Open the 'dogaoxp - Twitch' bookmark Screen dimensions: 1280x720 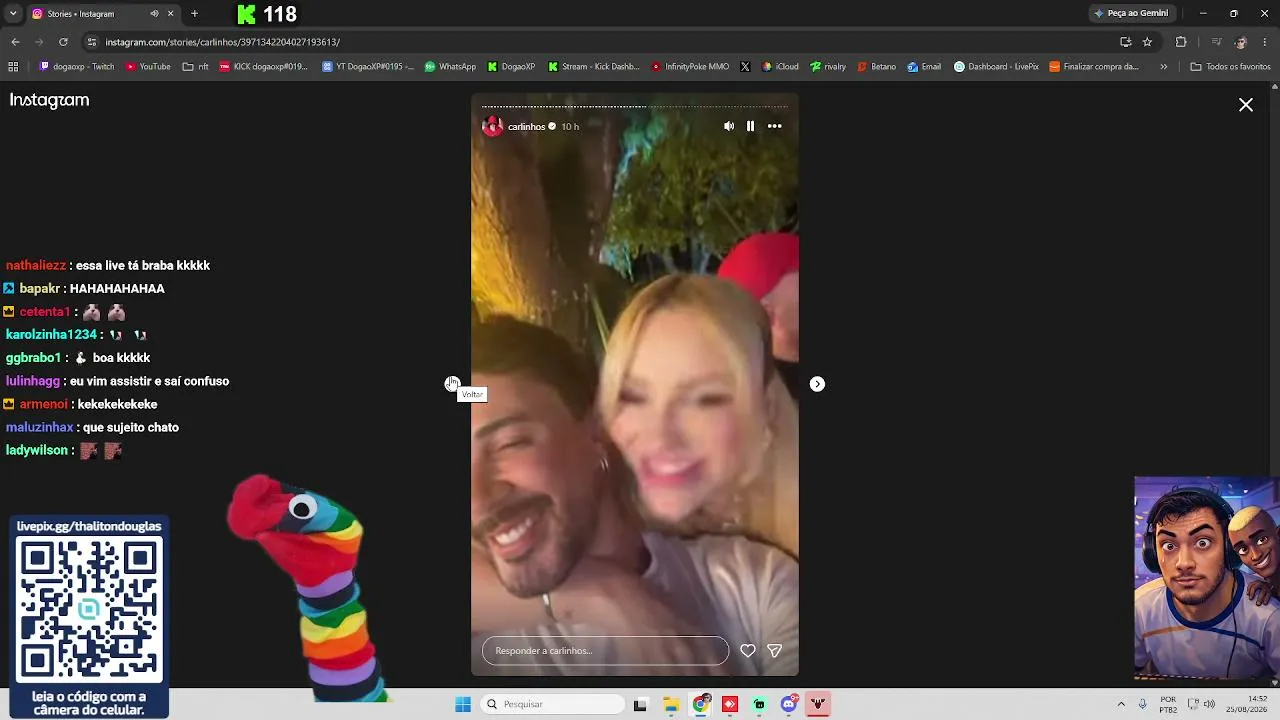pos(77,67)
